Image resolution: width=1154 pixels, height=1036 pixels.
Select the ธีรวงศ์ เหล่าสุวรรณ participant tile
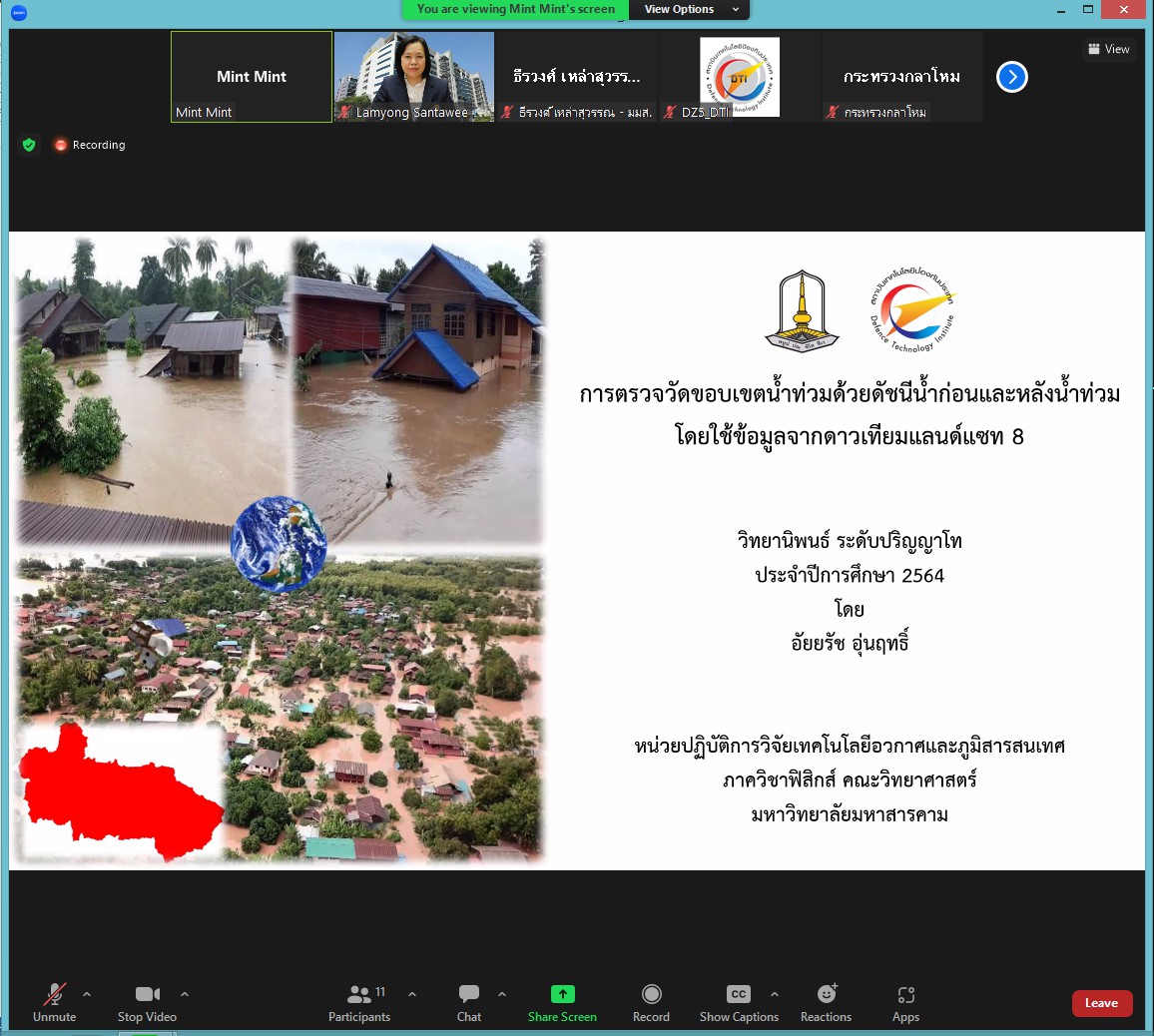coord(577,77)
